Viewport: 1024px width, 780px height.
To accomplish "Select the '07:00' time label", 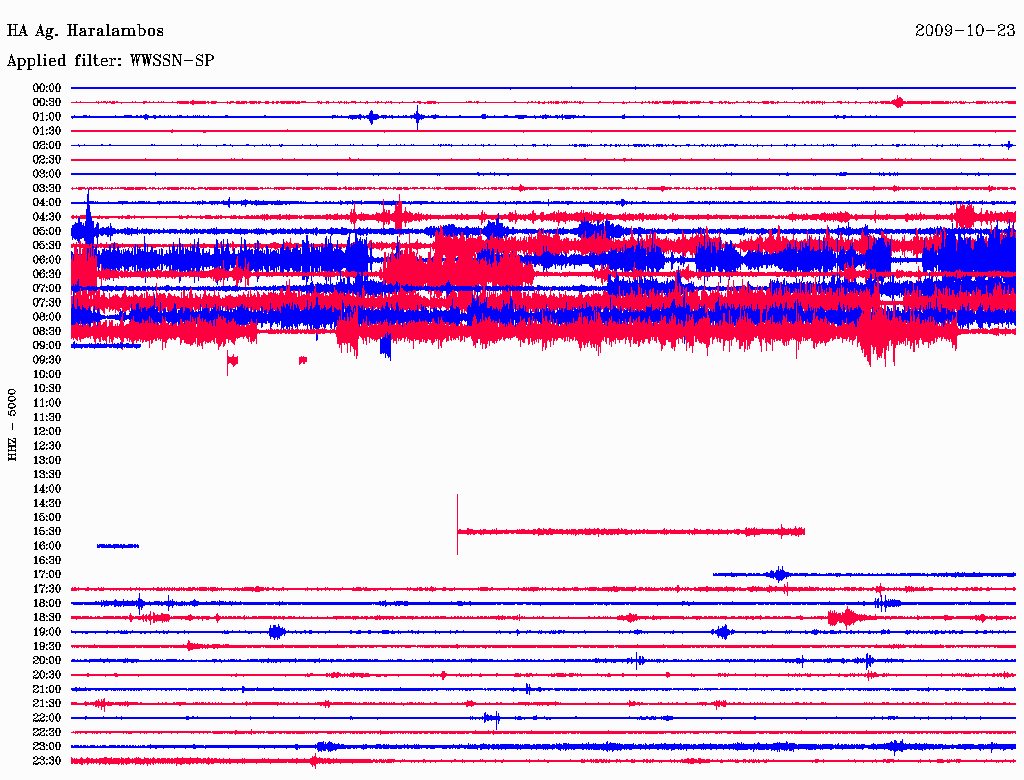I will (47, 288).
